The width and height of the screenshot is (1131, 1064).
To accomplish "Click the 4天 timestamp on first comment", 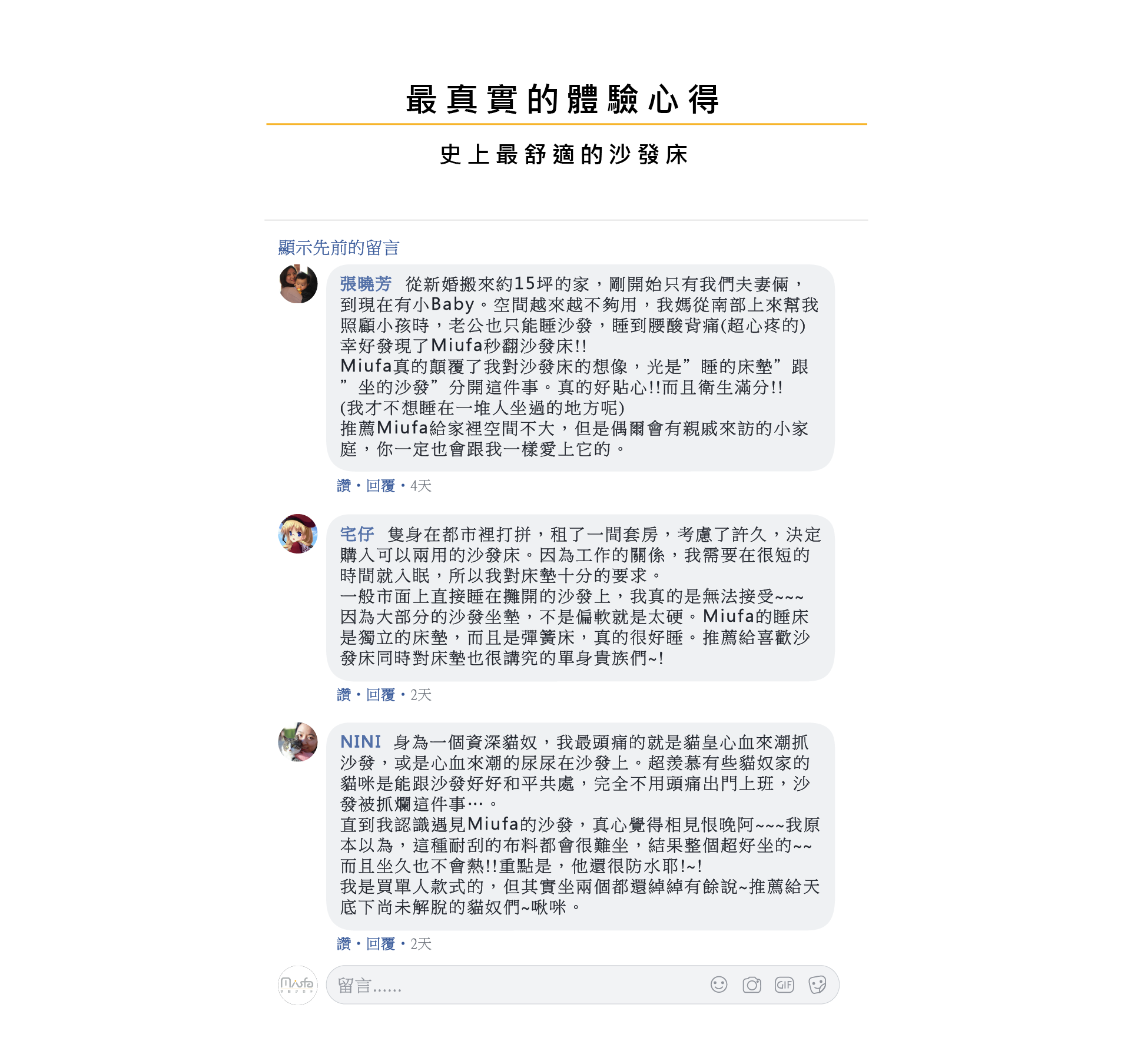I will tap(421, 486).
